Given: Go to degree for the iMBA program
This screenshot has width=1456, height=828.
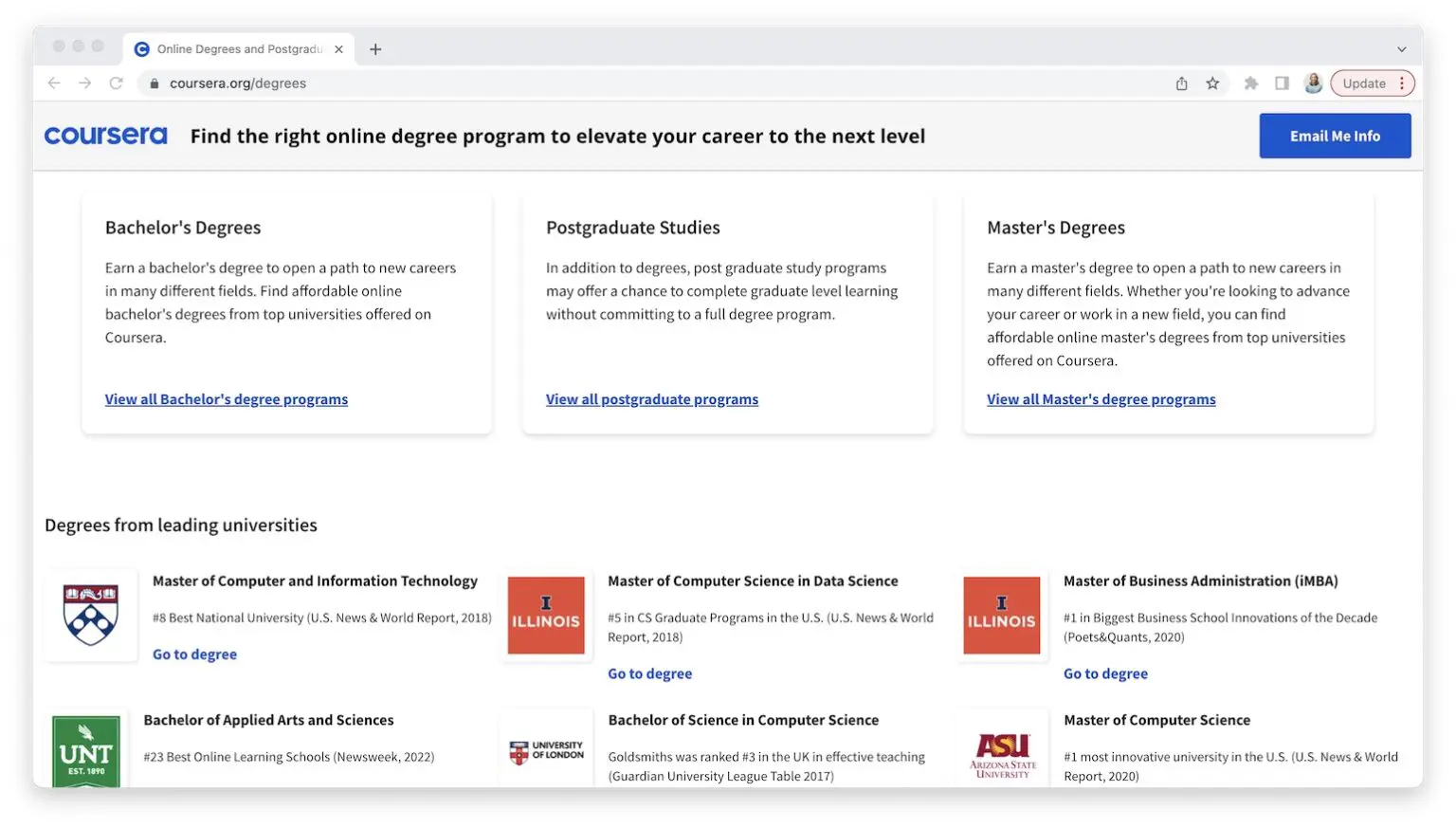Looking at the screenshot, I should (1105, 673).
